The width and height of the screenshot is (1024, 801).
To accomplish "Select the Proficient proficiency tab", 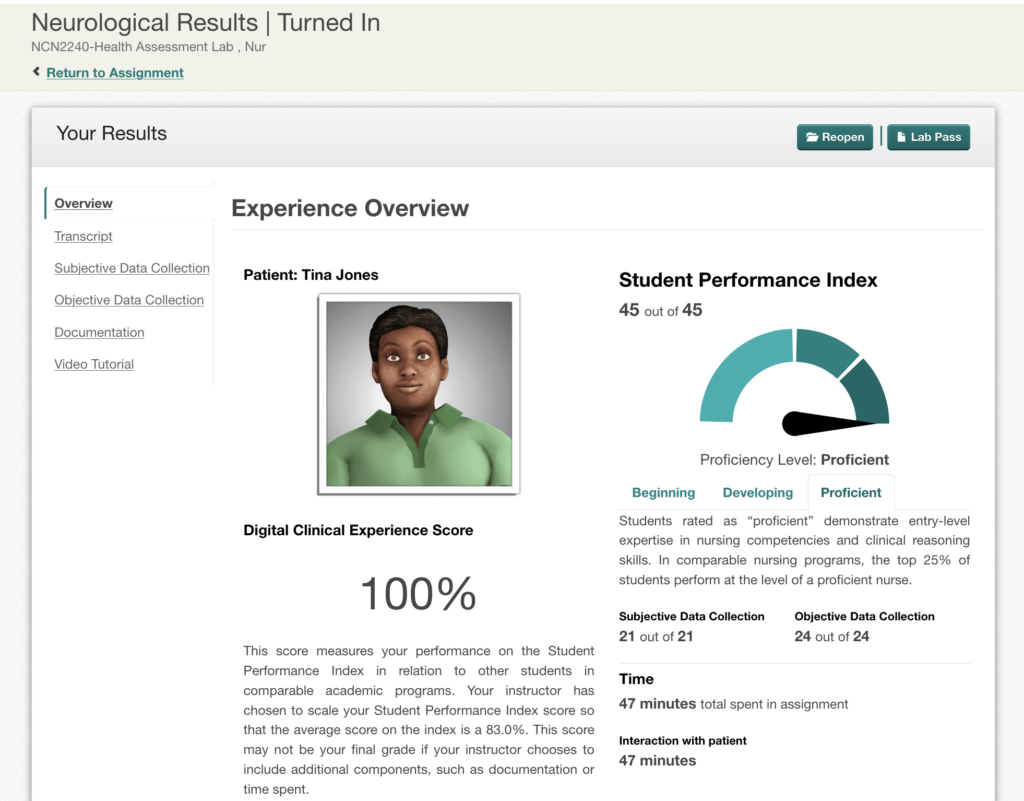I will pos(850,493).
